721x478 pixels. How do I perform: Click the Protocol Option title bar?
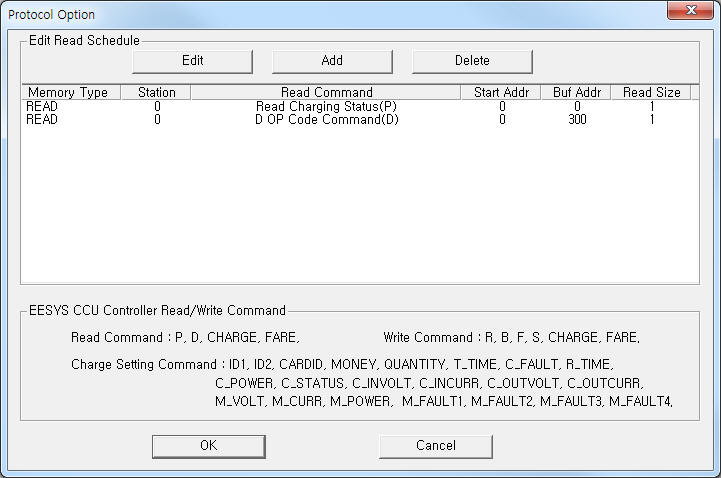coord(300,13)
